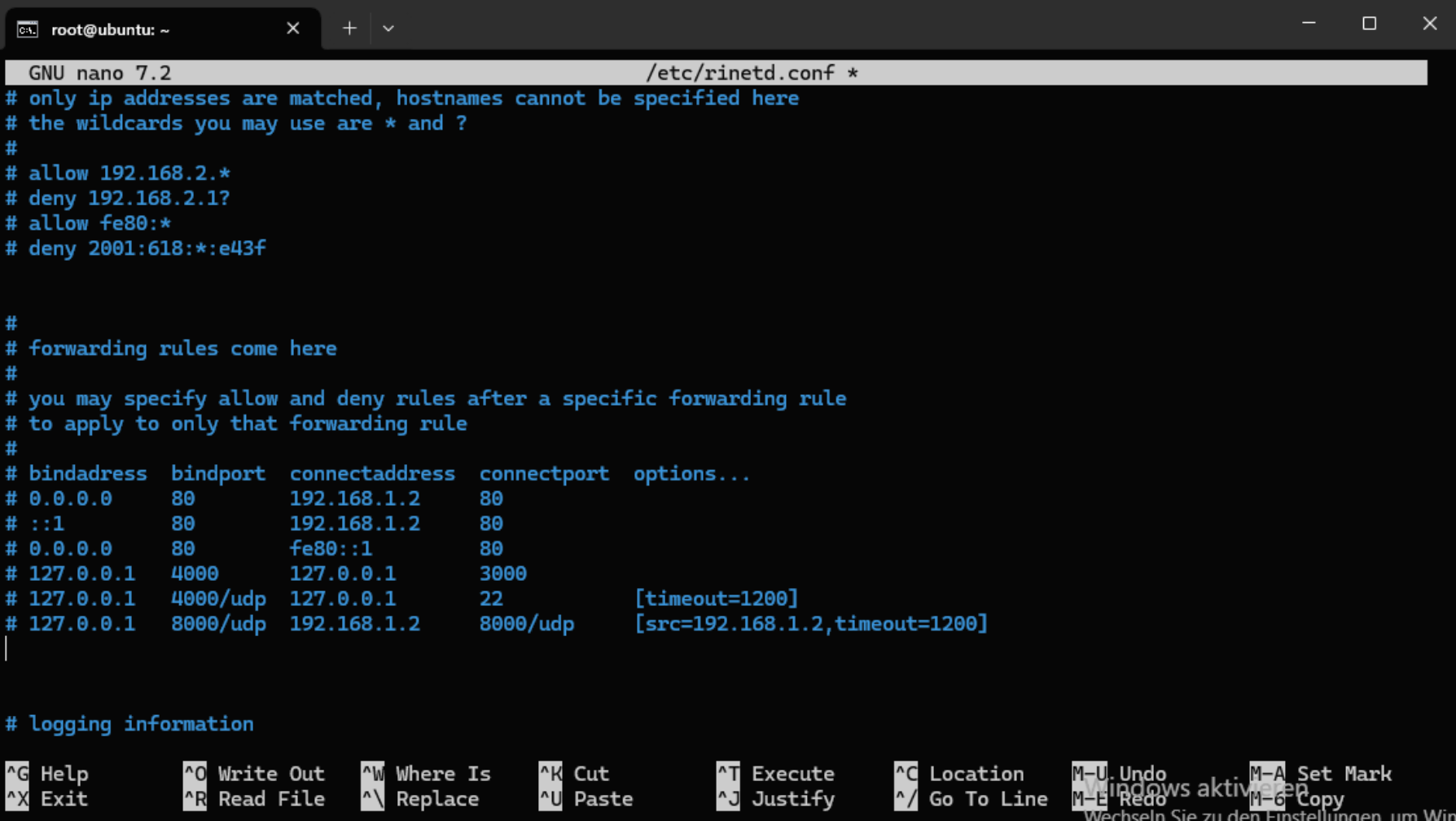Expand the new tab profile dropdown
The image size is (1456, 821).
point(388,29)
